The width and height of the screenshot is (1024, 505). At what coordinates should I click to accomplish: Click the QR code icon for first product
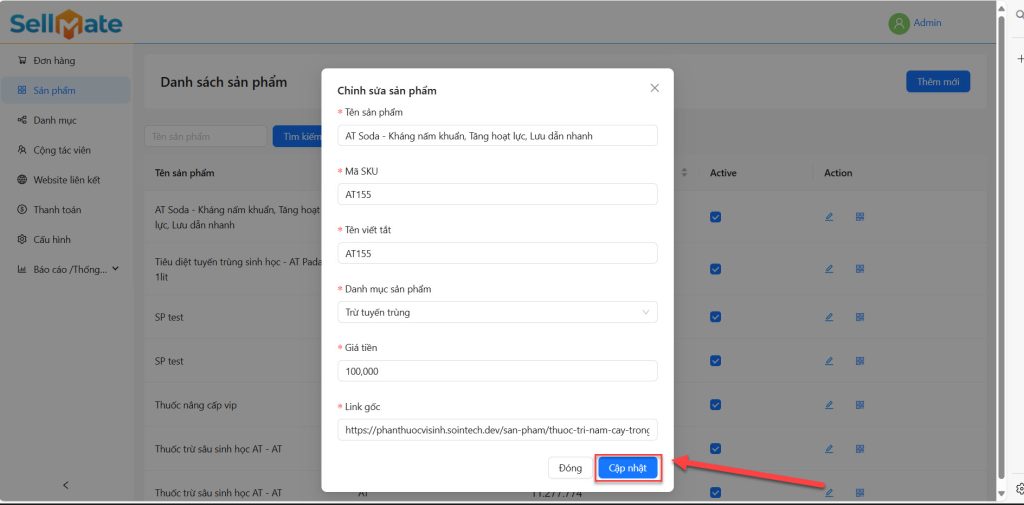(859, 217)
